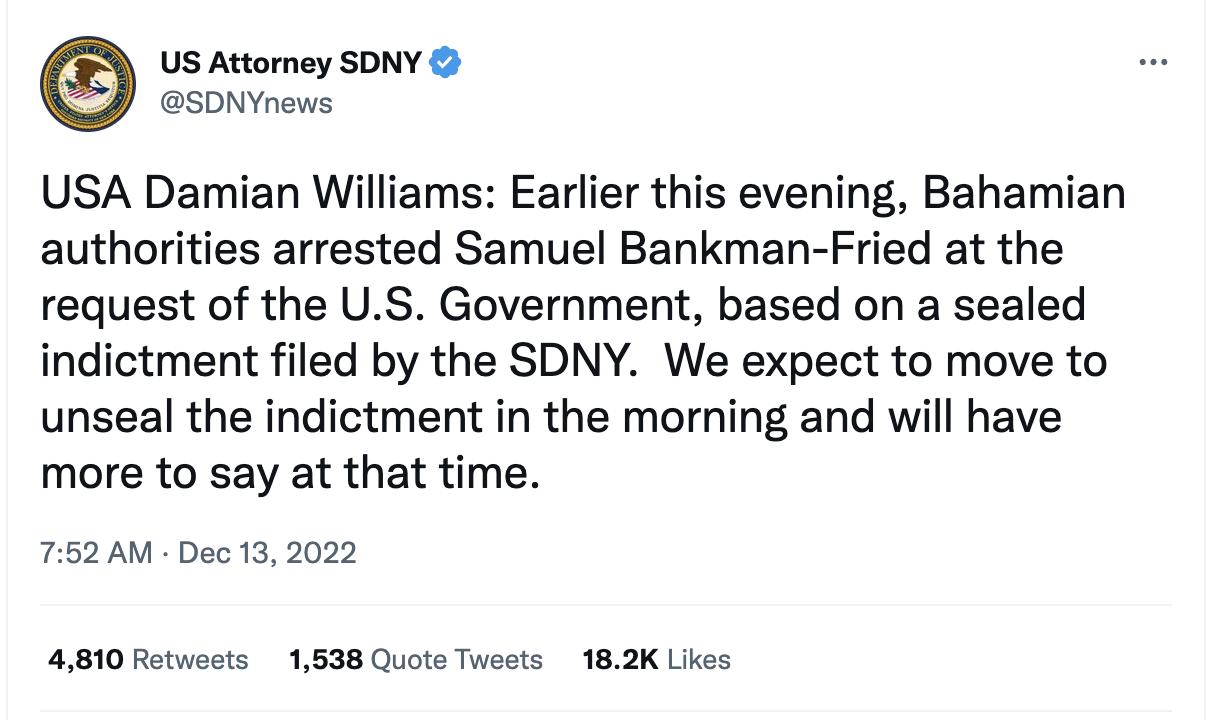Open the Quote Tweets label
The image size is (1212, 720).
click(457, 660)
